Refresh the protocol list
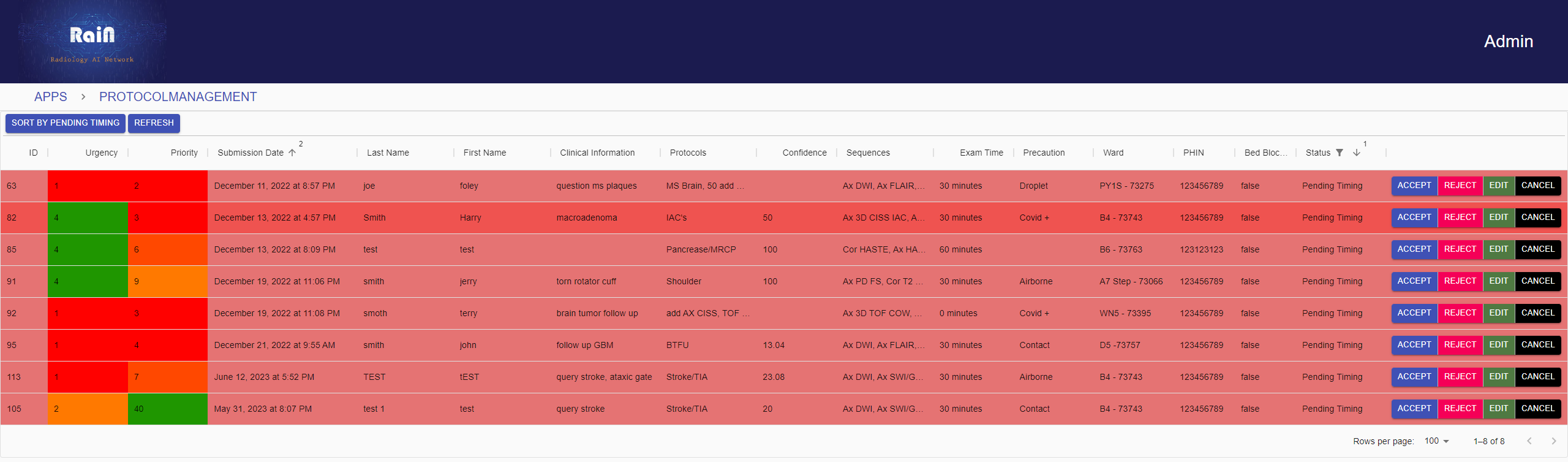1568x462 pixels. tap(154, 123)
